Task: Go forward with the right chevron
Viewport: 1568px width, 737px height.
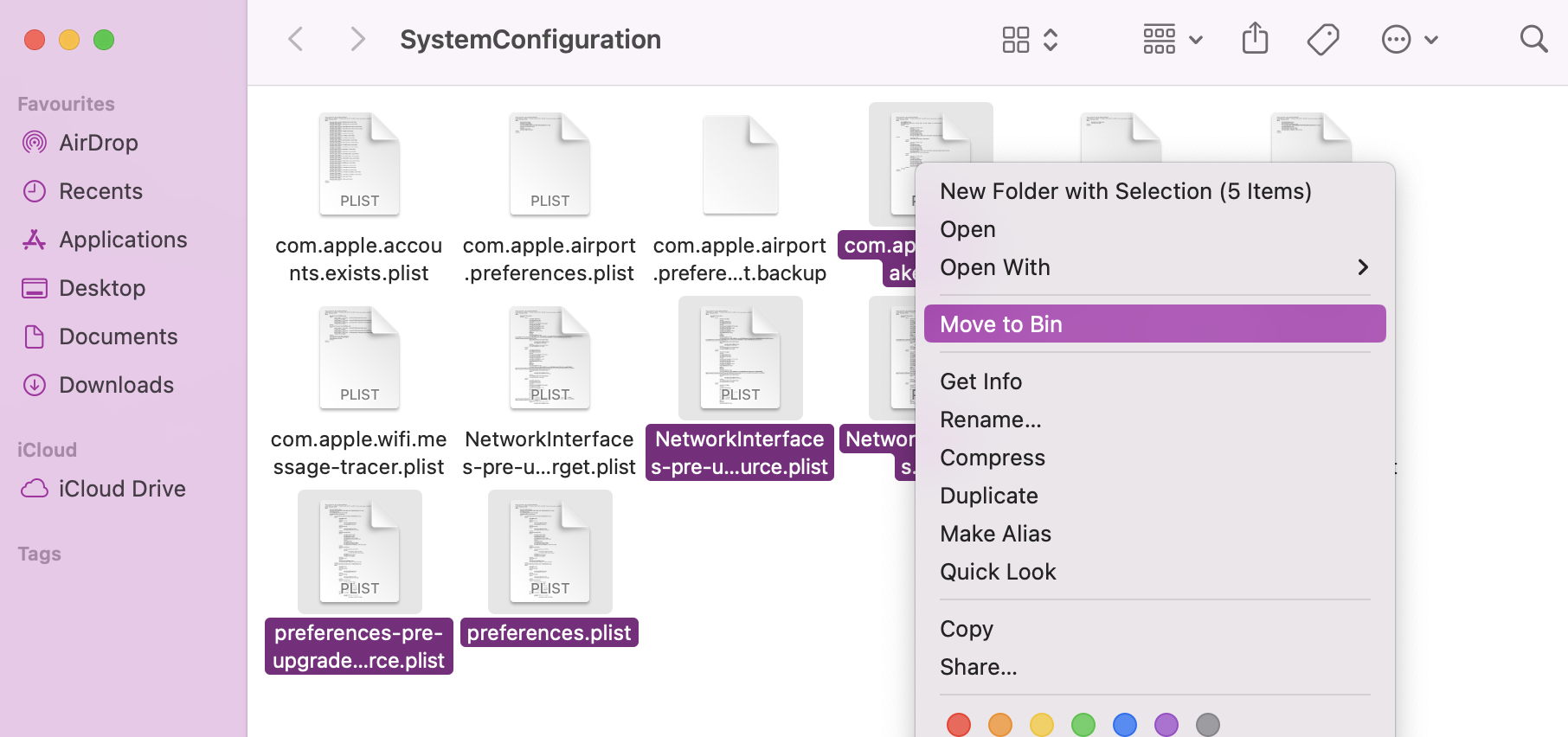Action: point(357,39)
